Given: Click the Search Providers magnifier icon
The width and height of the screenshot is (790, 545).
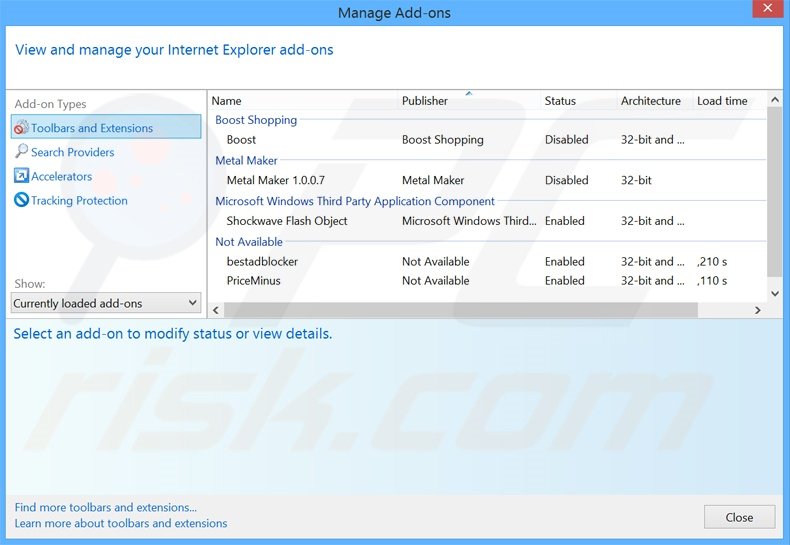Looking at the screenshot, I should pyautogui.click(x=21, y=151).
